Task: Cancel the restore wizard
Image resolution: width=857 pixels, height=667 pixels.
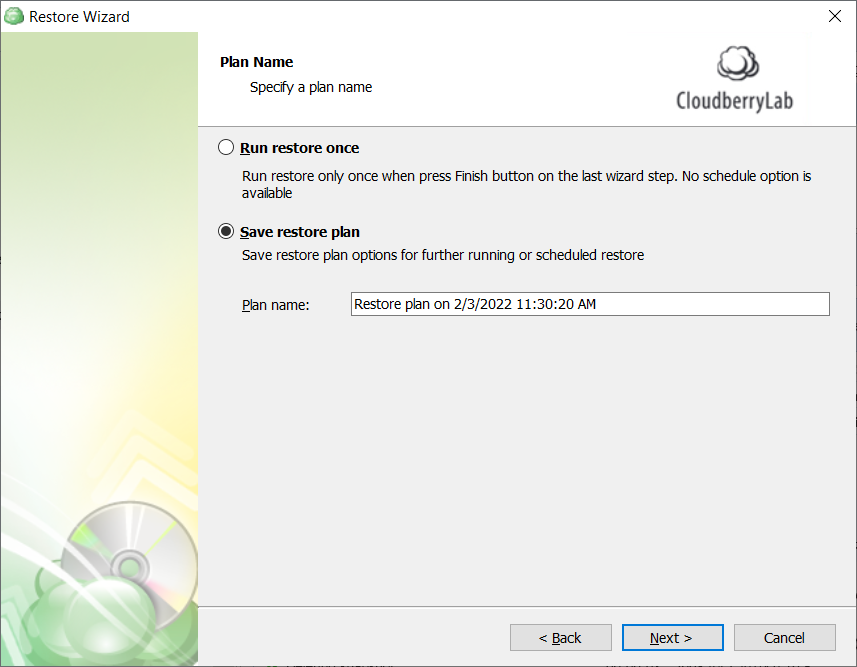Action: pyautogui.click(x=784, y=637)
